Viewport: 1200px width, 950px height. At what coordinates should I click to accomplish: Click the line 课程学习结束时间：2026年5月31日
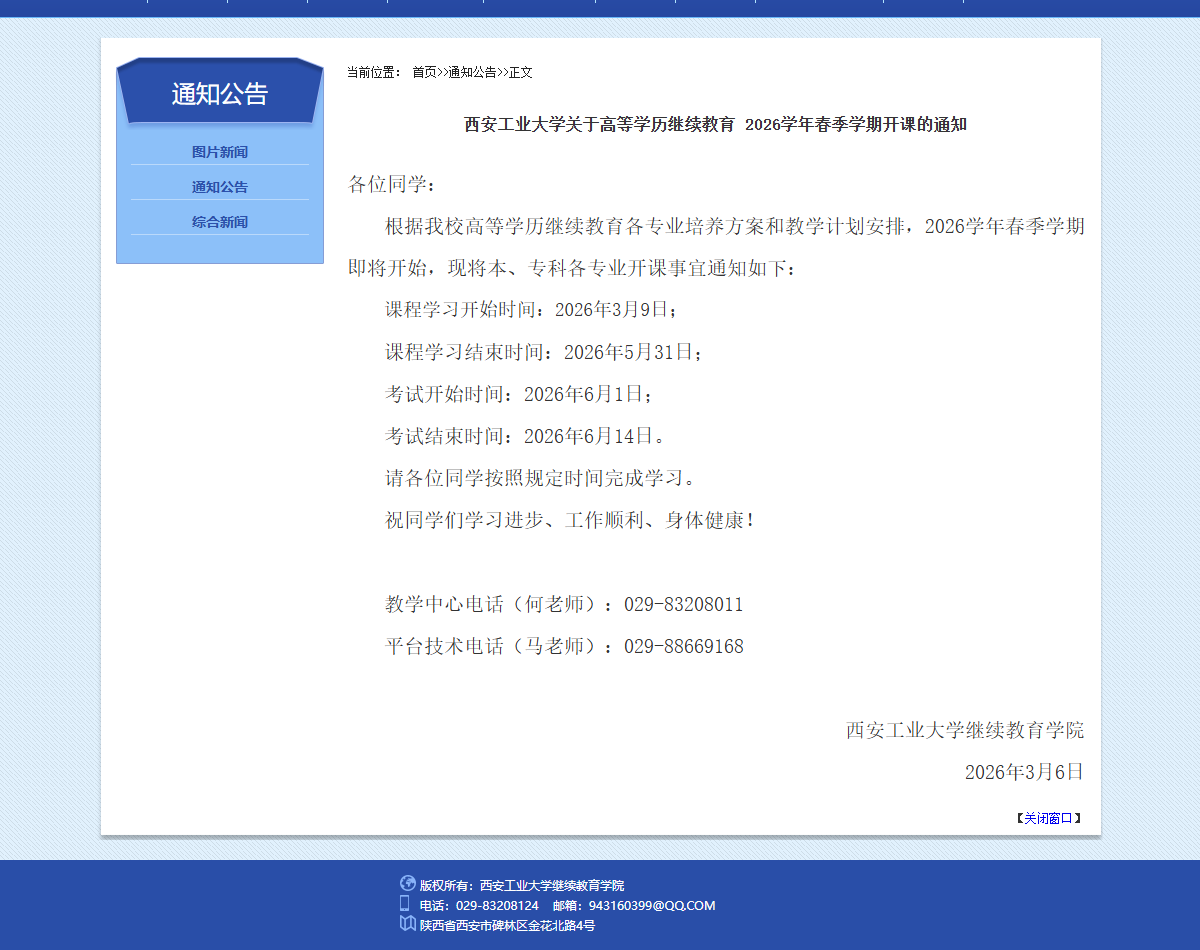pyautogui.click(x=545, y=352)
